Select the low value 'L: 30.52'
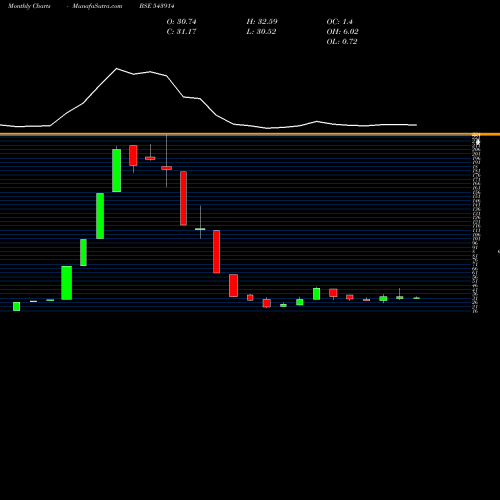The width and height of the screenshot is (500, 500). tap(261, 32)
